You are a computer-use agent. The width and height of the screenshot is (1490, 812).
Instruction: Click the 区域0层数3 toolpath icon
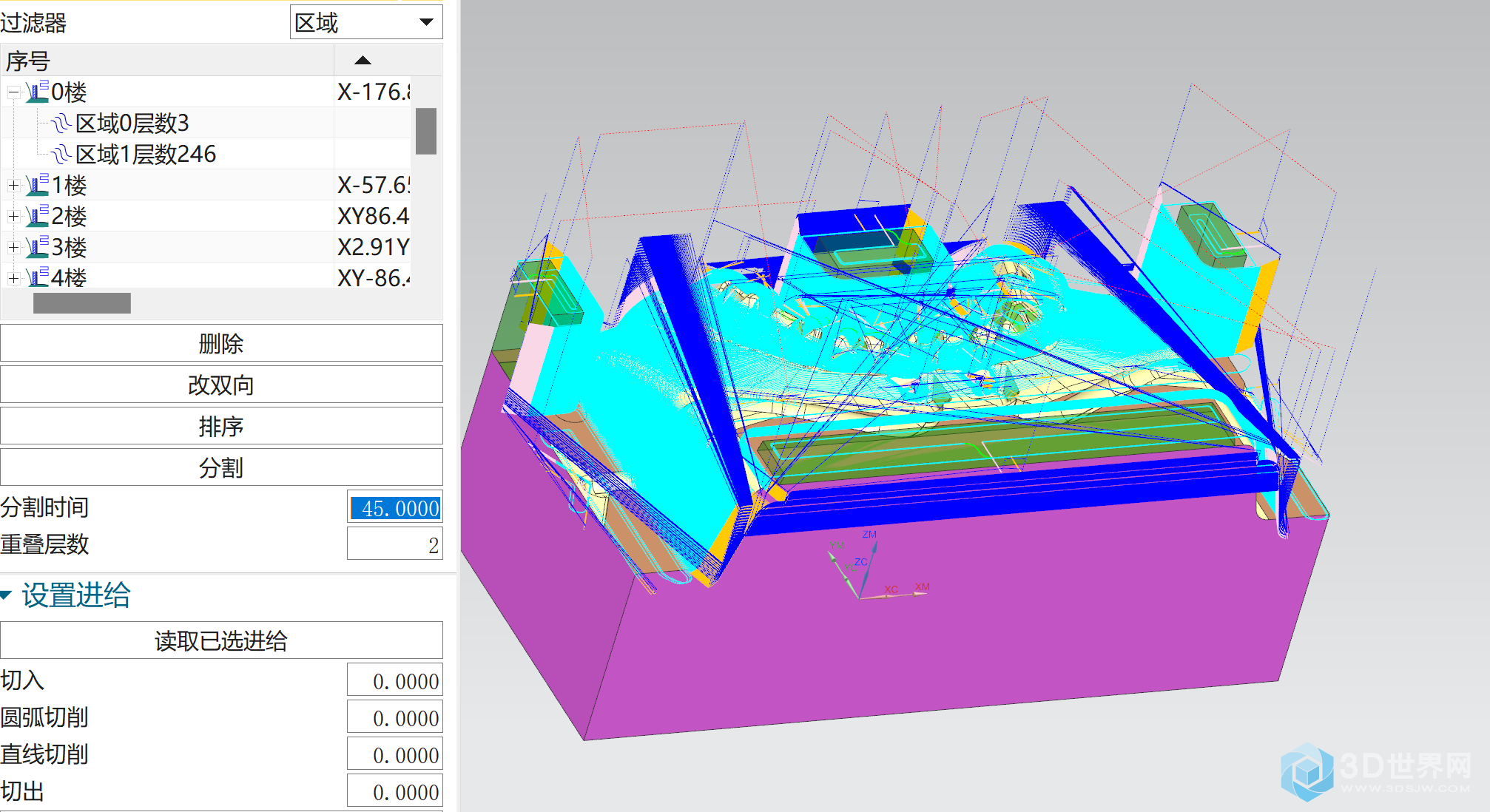[61, 123]
